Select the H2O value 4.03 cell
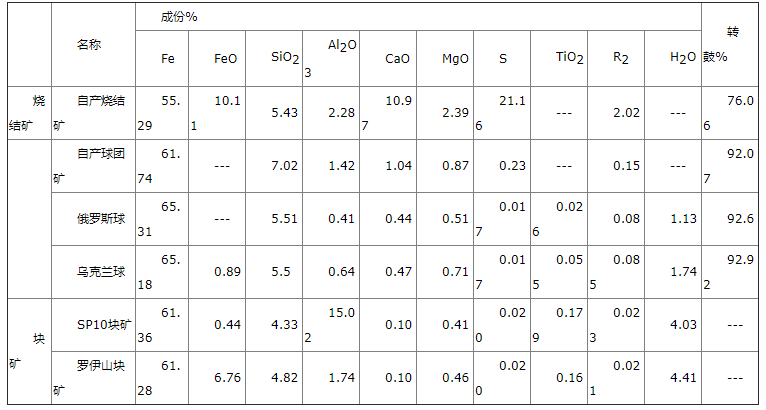 point(683,324)
